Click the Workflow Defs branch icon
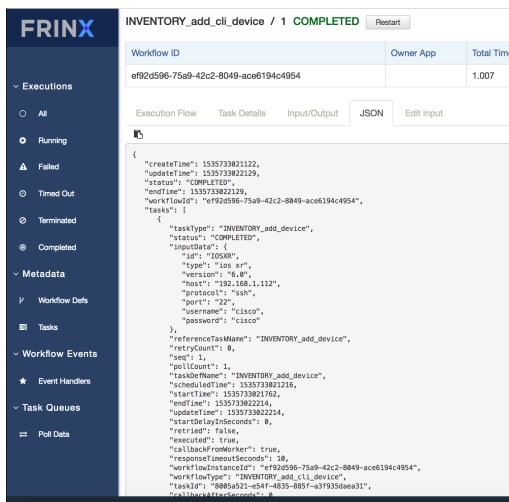The height and width of the screenshot is (502, 509). (22, 300)
